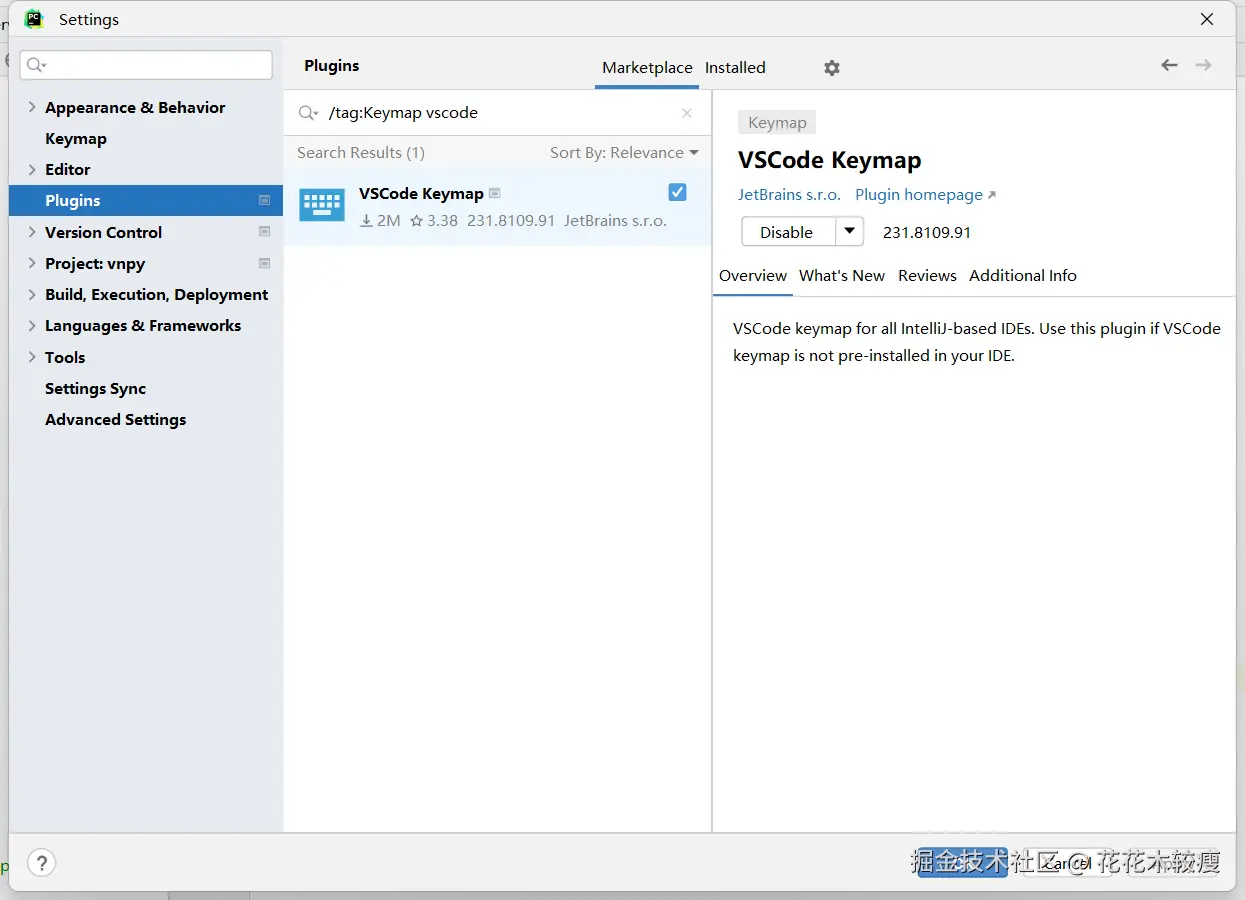
Task: Switch to the Marketplace tab
Action: [647, 67]
